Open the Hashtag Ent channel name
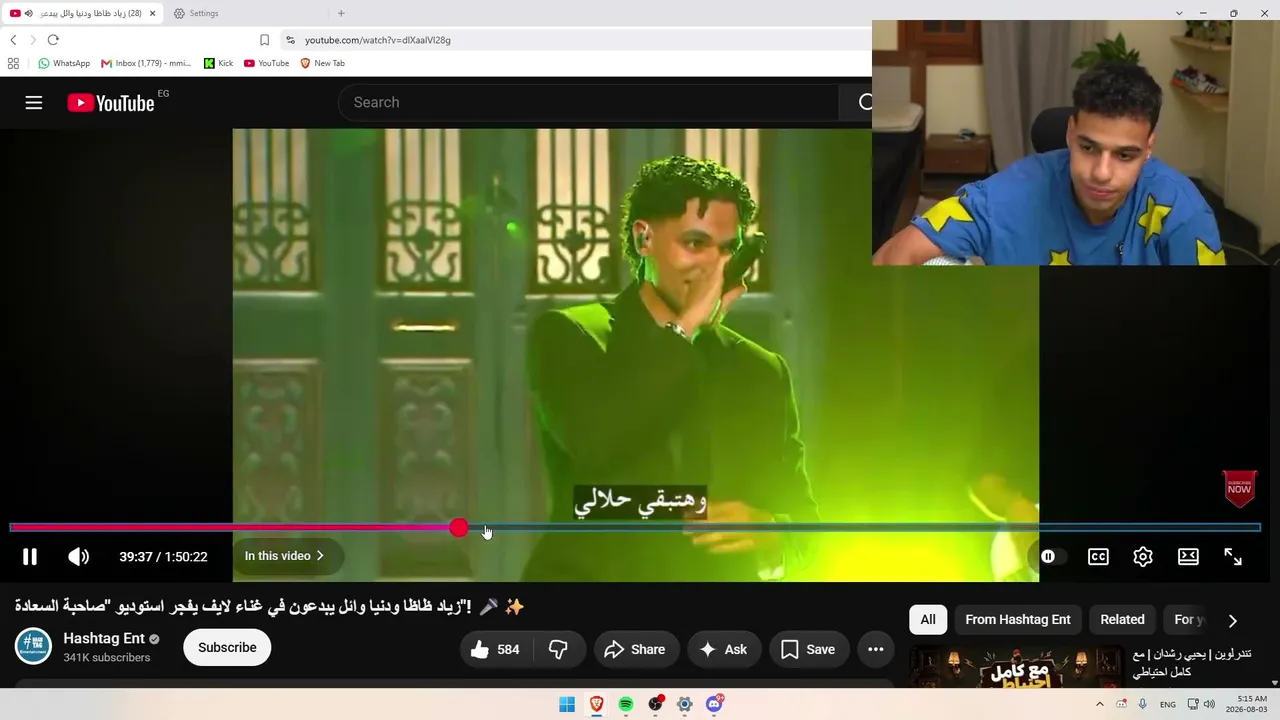Screen dimensions: 1280x720 tap(104, 638)
